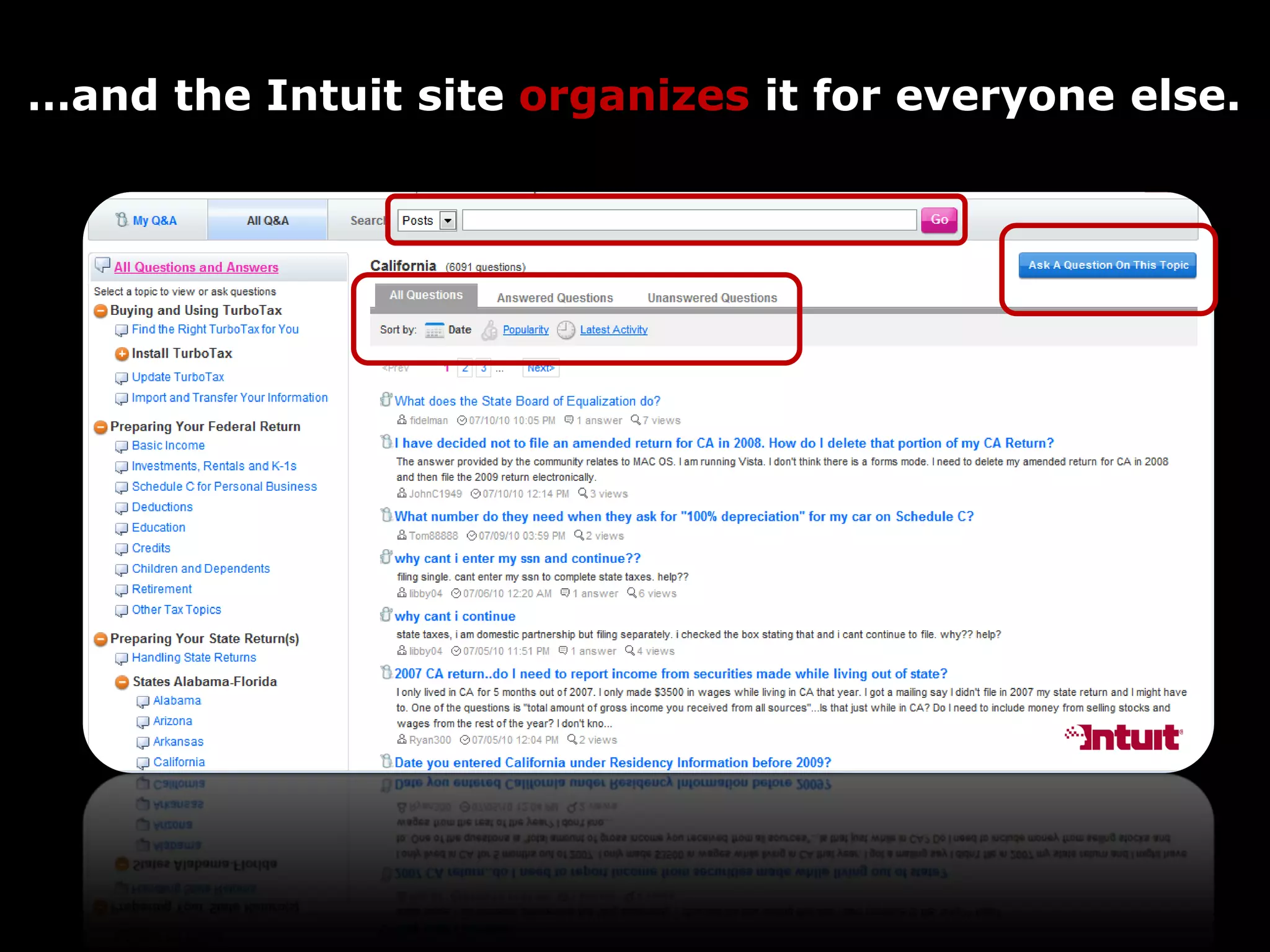Click the question icon beside State Board of Equalization
The image size is (1270, 952).
(386, 400)
